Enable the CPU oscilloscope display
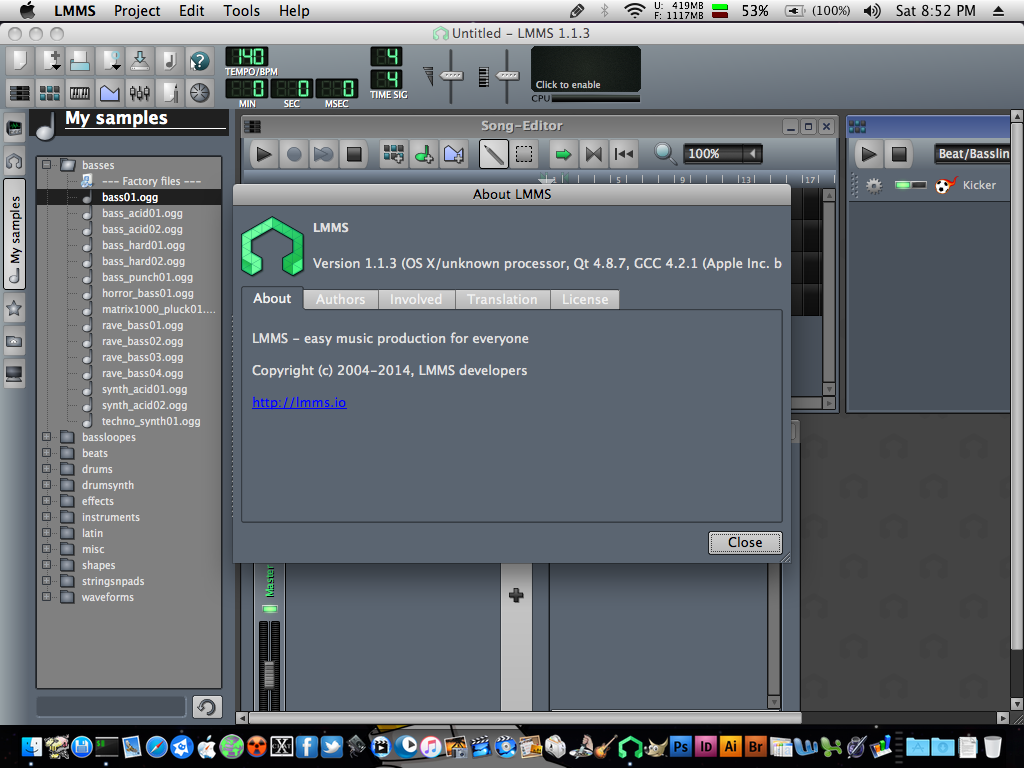Screen dimensions: 1024x768 [x=586, y=69]
